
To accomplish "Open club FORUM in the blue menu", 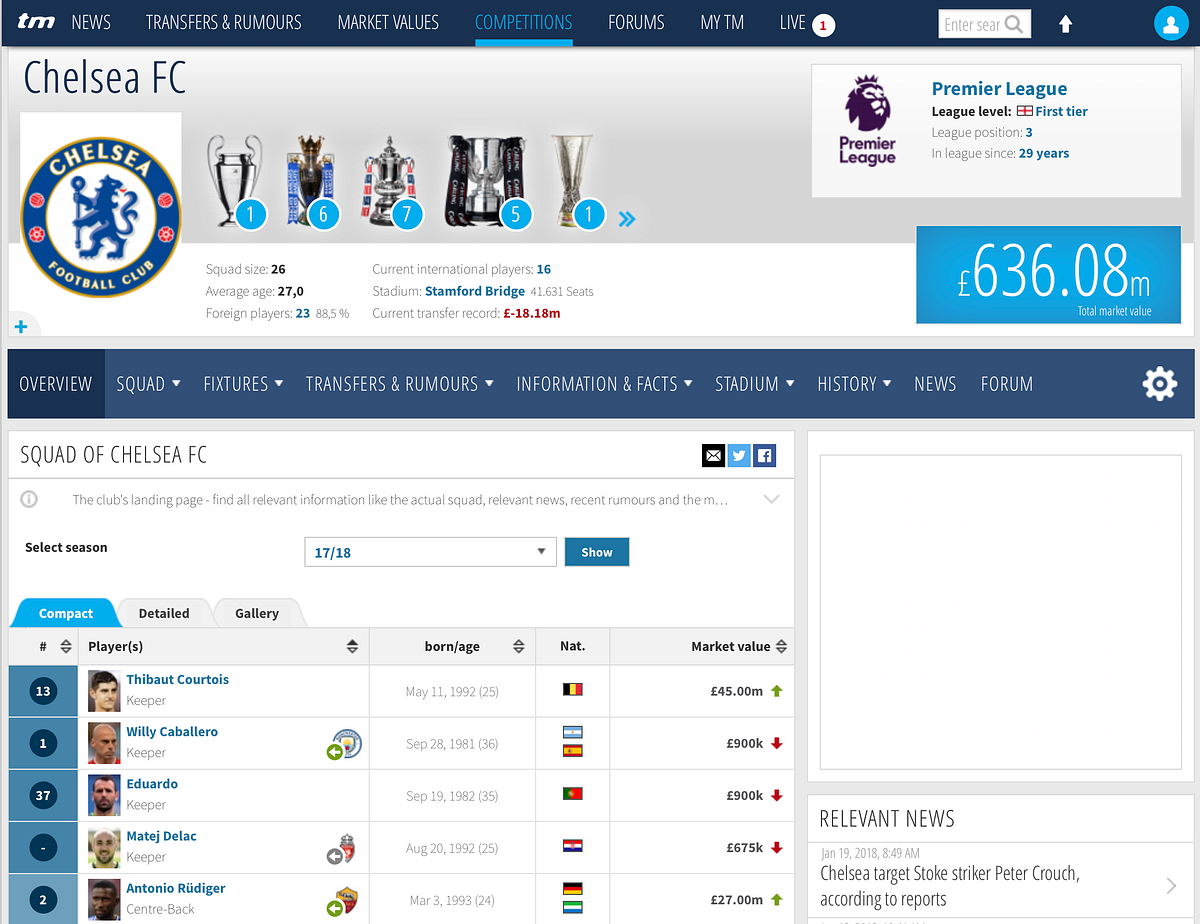I will (x=1007, y=384).
